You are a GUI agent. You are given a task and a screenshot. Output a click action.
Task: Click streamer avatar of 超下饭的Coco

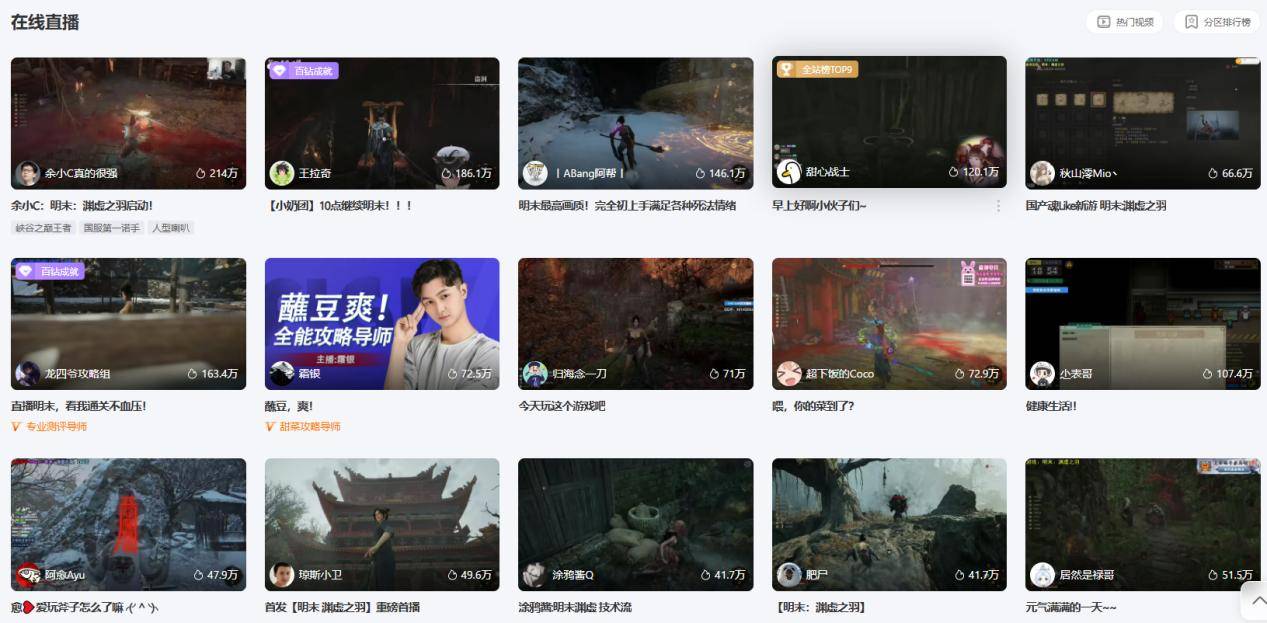789,374
